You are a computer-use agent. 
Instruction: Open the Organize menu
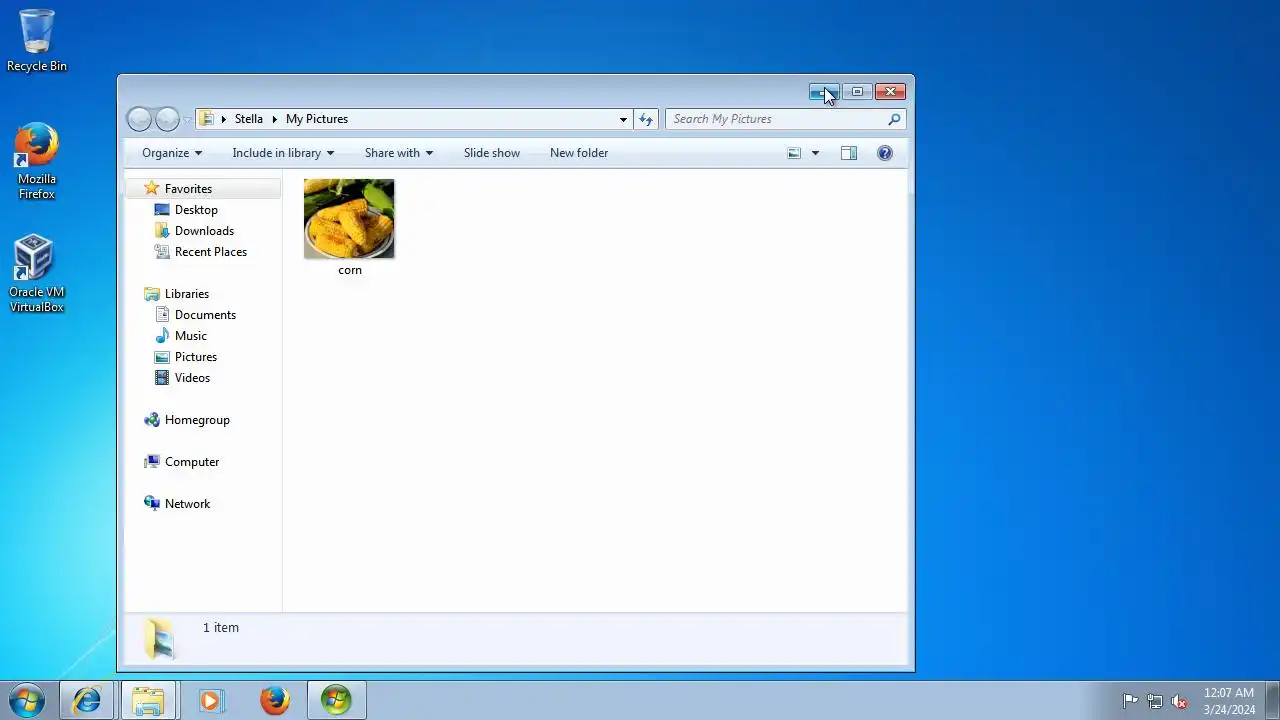[172, 153]
